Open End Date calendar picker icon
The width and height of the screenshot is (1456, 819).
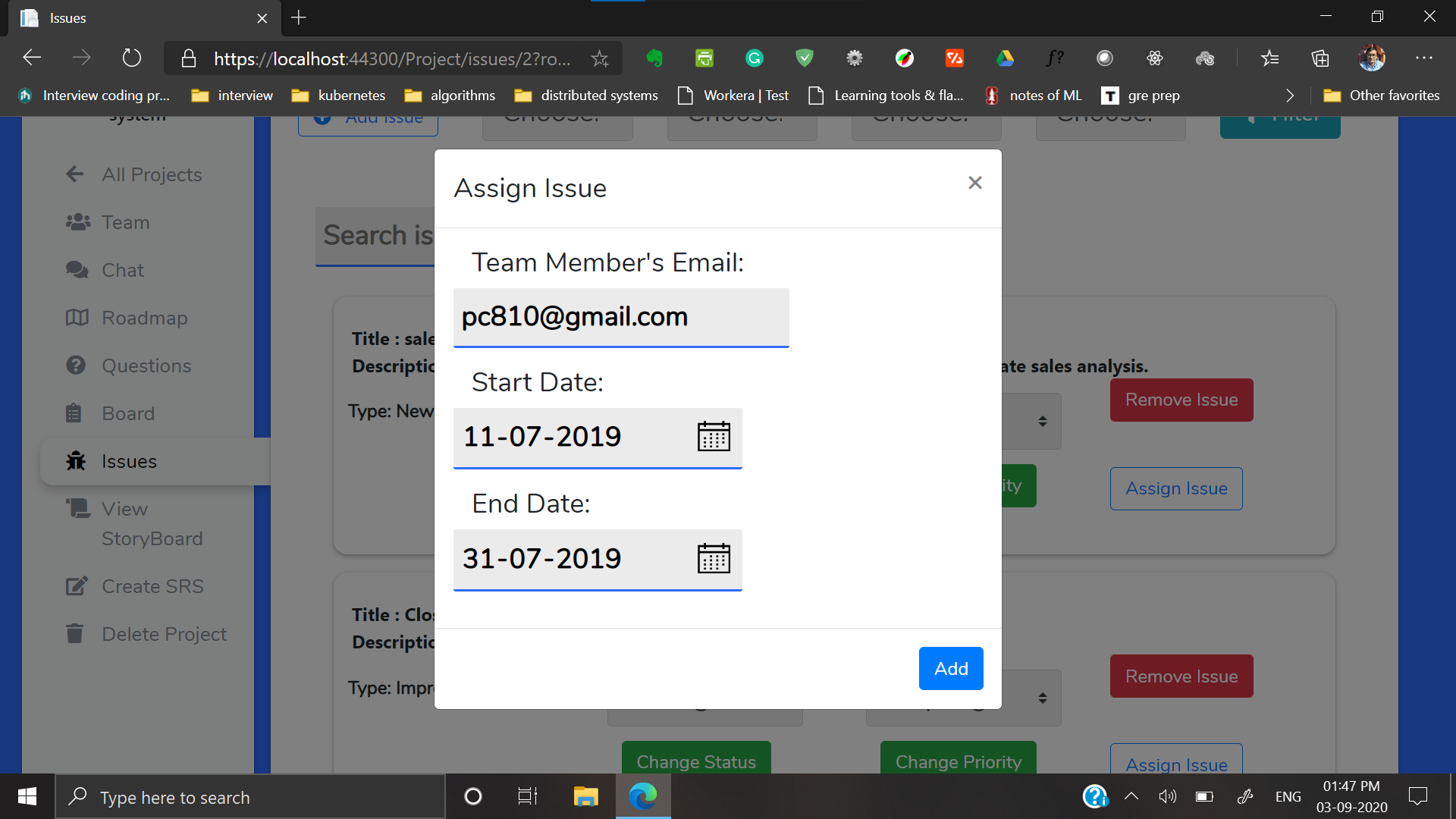point(713,559)
